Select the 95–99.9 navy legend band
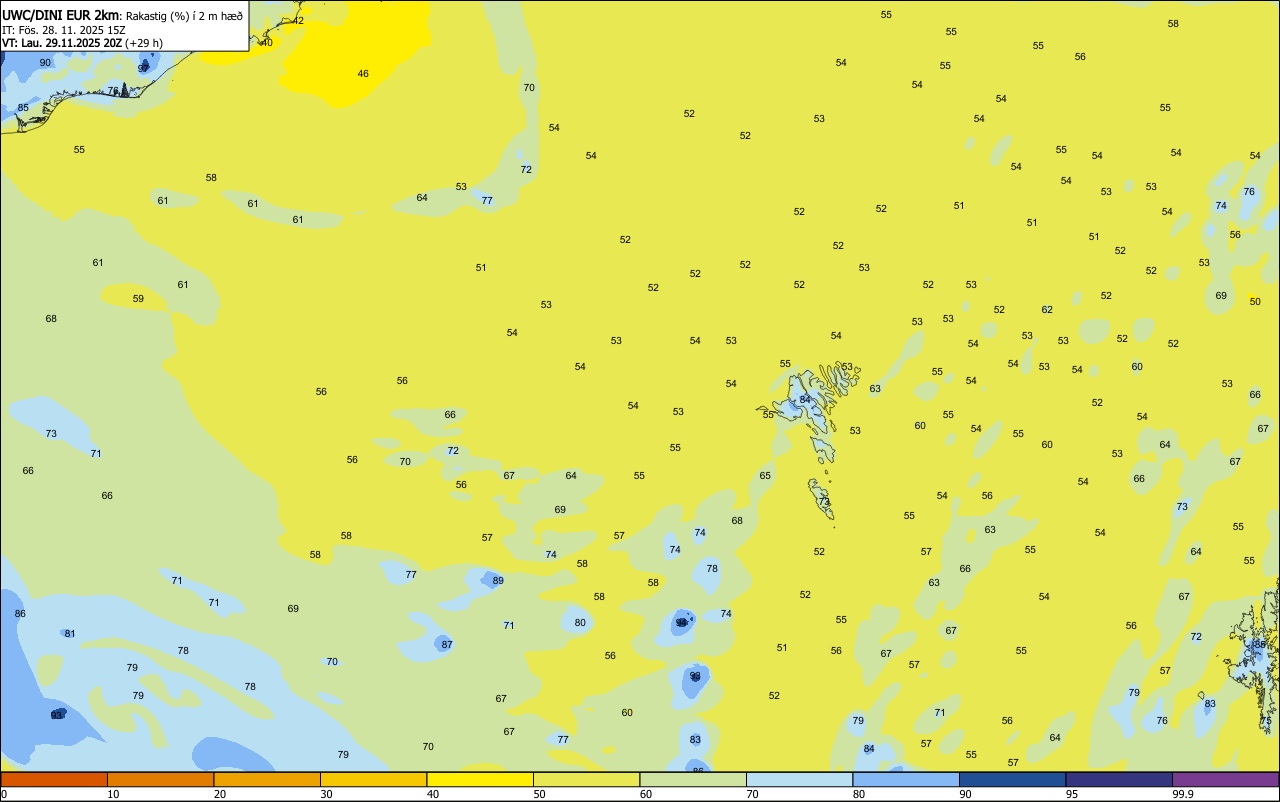Image resolution: width=1280 pixels, height=802 pixels. point(1119,779)
